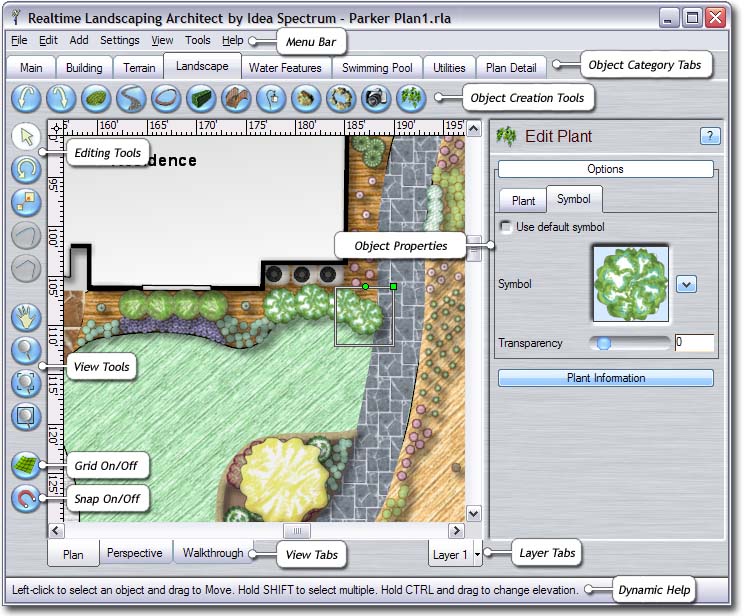Select the Symbol properties tab
The image size is (745, 616).
pos(574,199)
